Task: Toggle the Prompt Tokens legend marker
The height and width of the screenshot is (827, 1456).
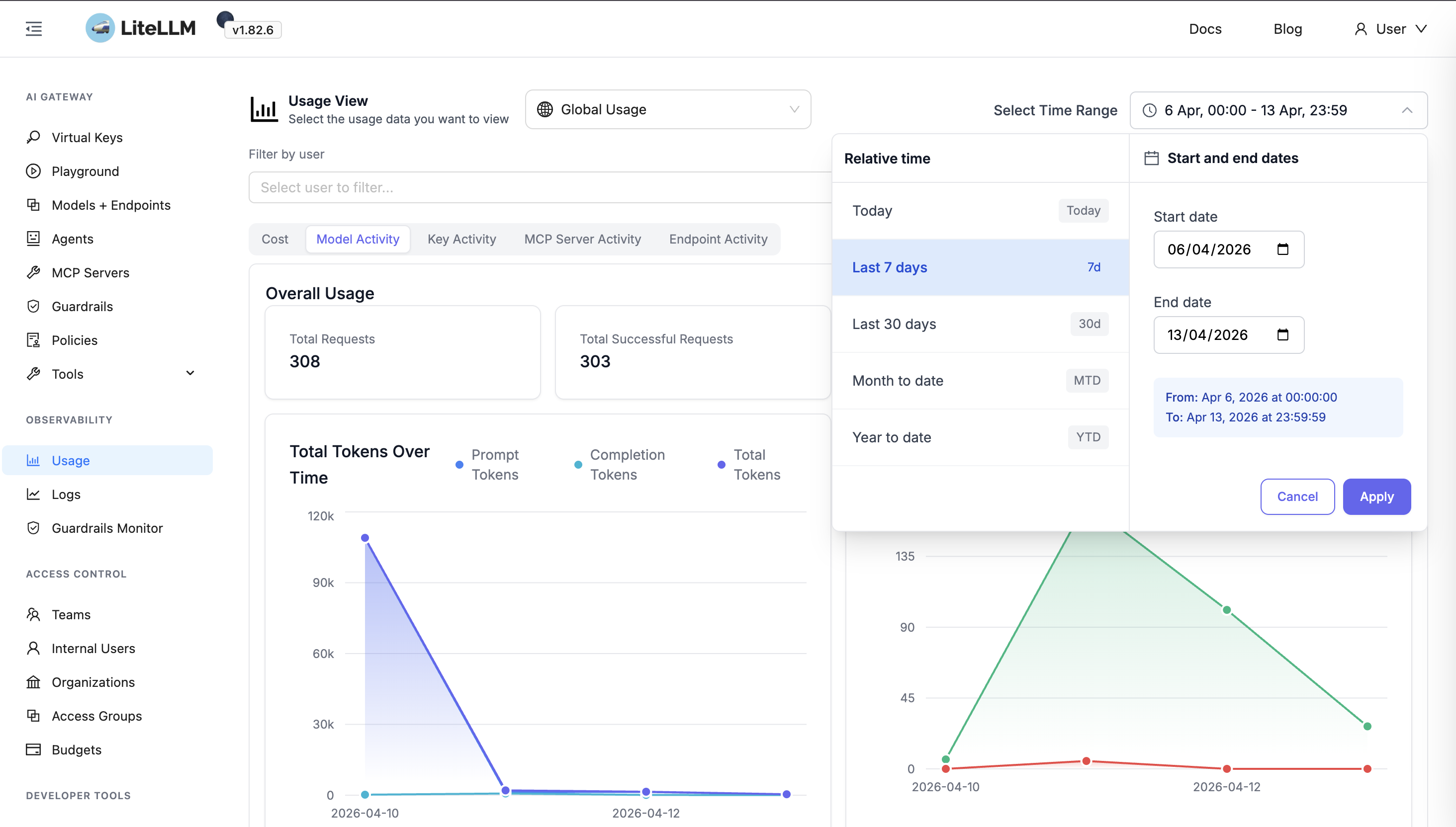Action: click(459, 465)
